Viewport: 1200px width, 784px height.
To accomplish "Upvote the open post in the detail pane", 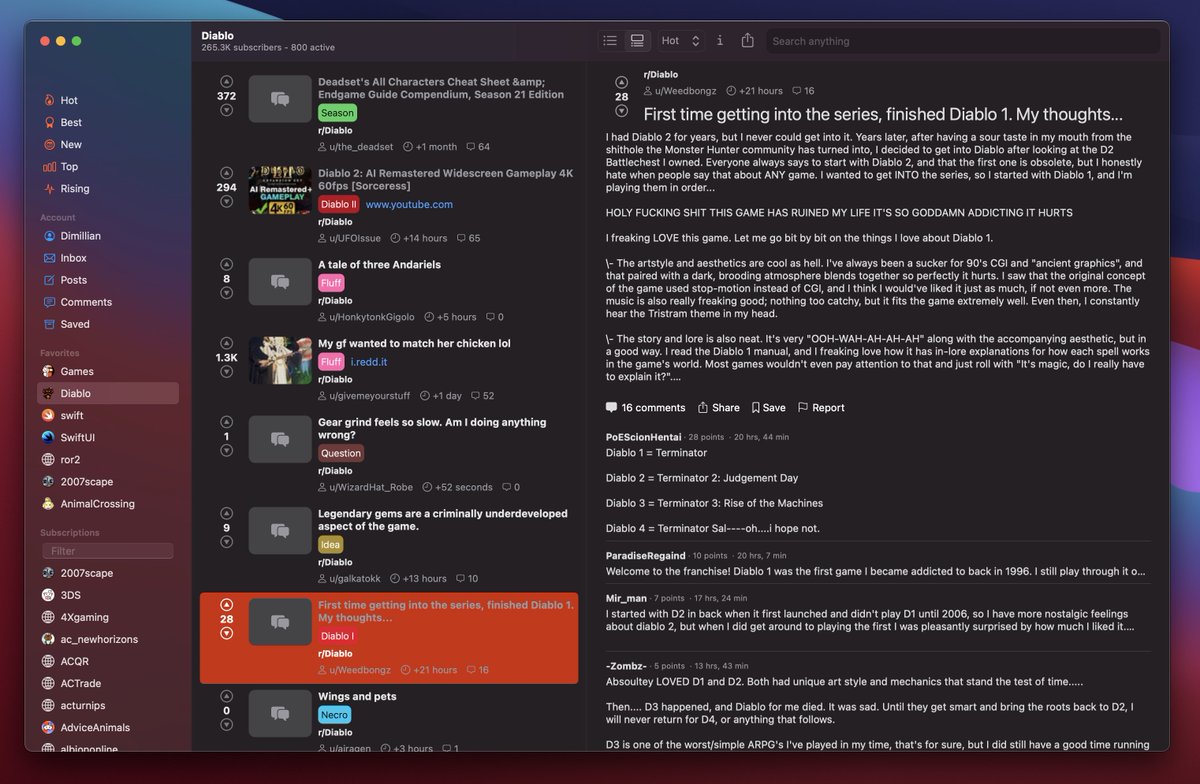I will (x=622, y=82).
